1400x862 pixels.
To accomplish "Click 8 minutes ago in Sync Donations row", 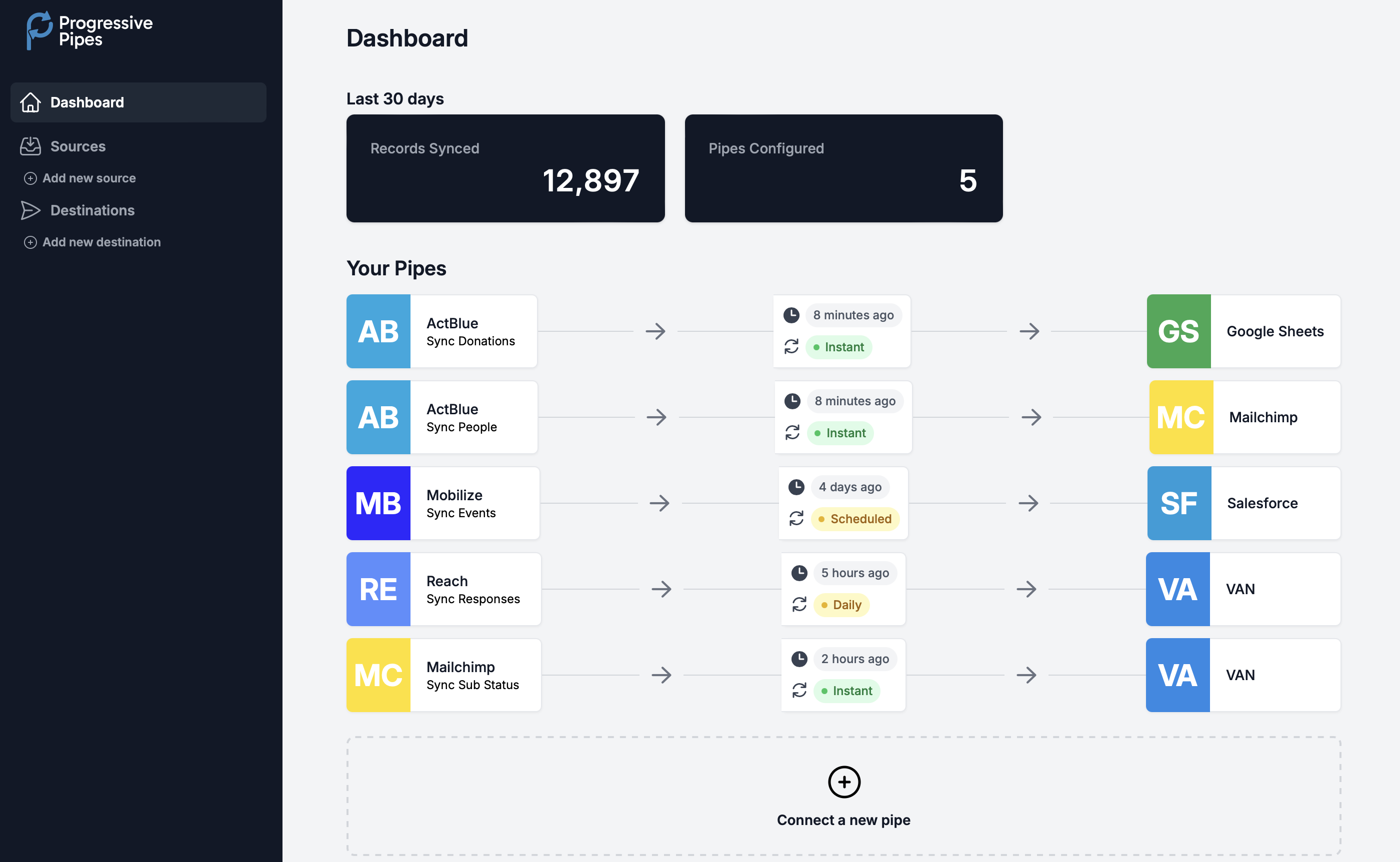I will pos(853,315).
